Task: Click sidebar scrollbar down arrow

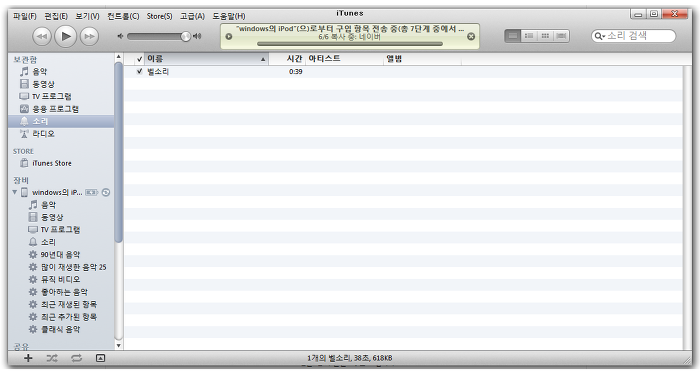Action: tap(118, 346)
